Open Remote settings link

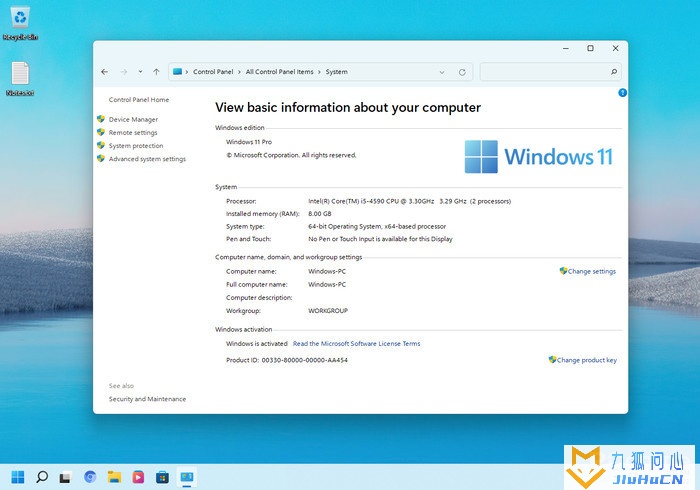[x=133, y=133]
